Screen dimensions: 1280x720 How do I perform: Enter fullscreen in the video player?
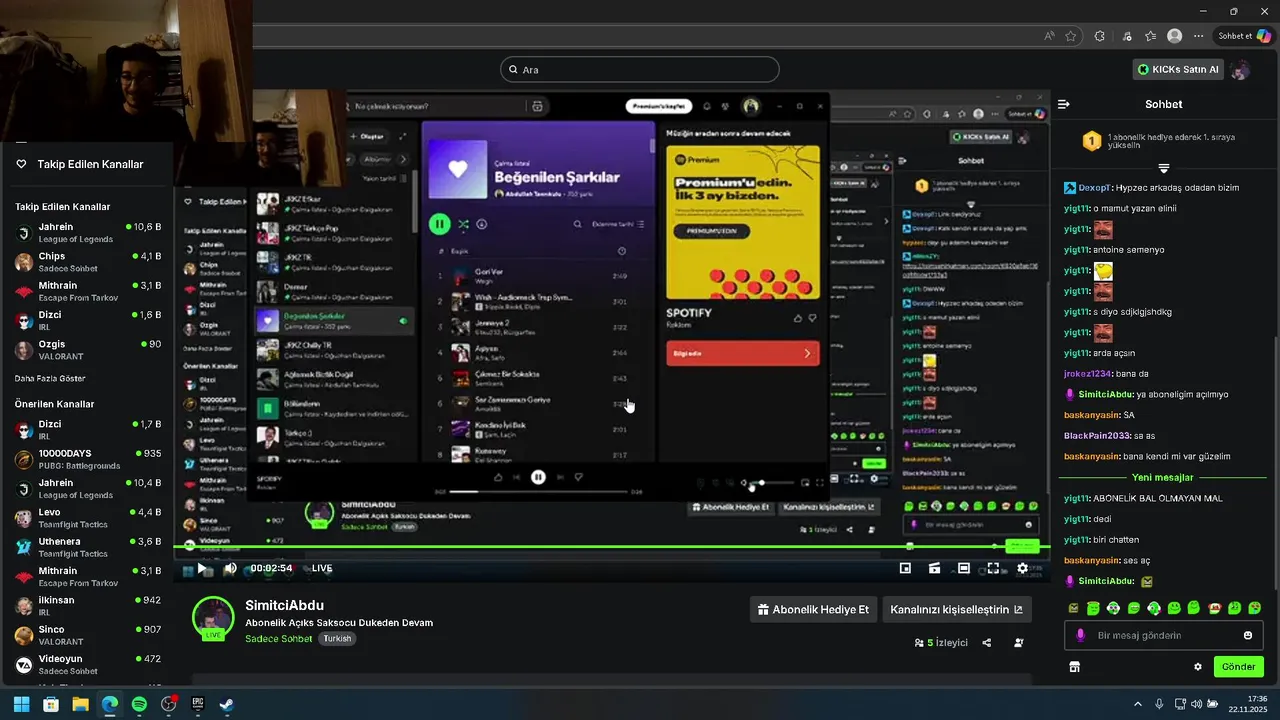click(x=993, y=568)
